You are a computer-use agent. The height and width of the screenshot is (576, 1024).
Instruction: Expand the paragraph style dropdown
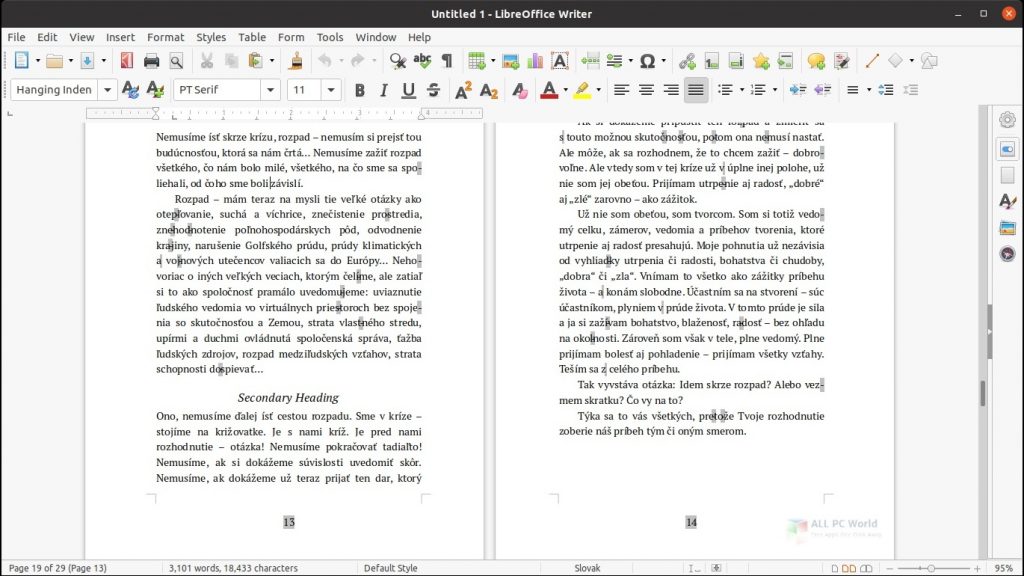click(107, 90)
